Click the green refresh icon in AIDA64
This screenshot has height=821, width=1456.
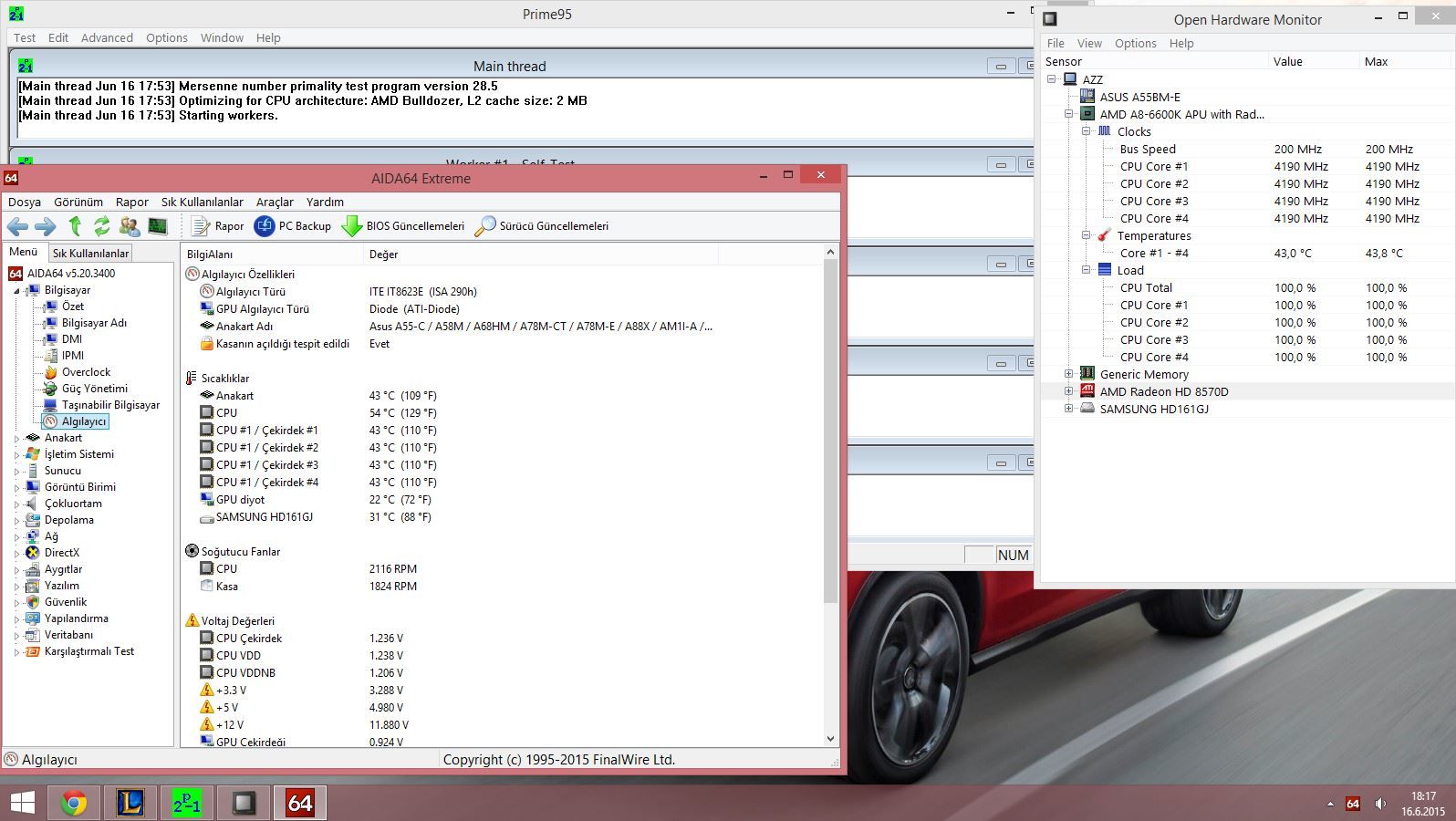tap(101, 226)
